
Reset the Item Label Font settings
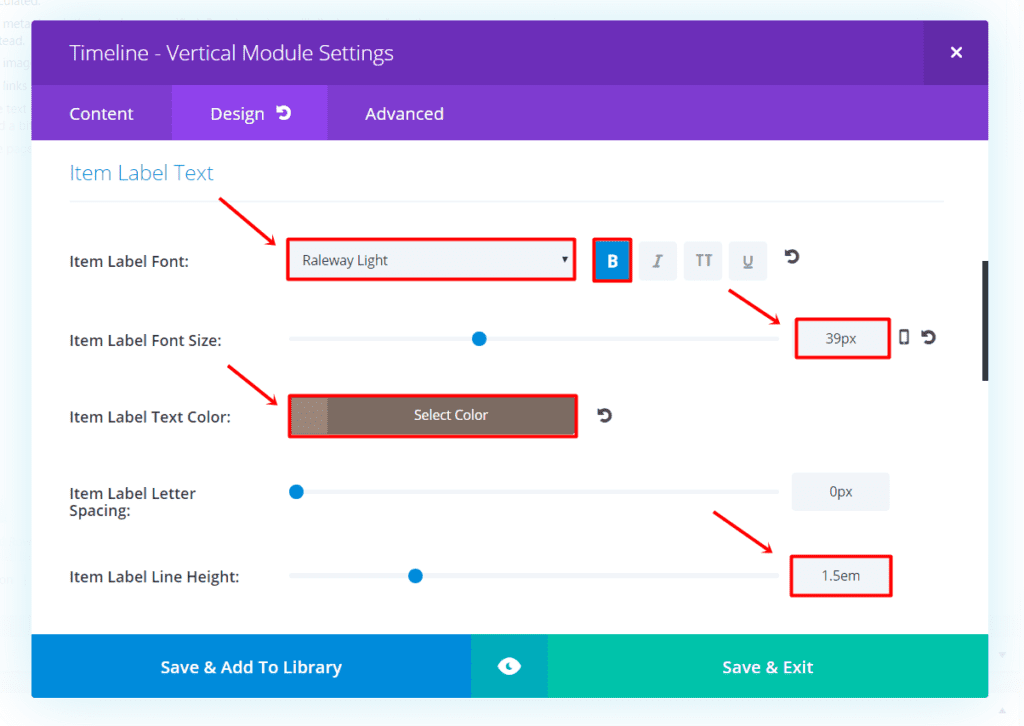tap(790, 257)
